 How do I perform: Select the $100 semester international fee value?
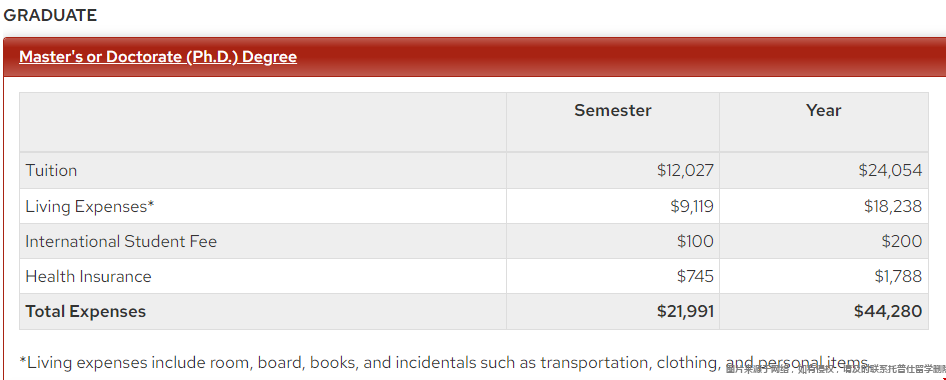pyautogui.click(x=695, y=241)
